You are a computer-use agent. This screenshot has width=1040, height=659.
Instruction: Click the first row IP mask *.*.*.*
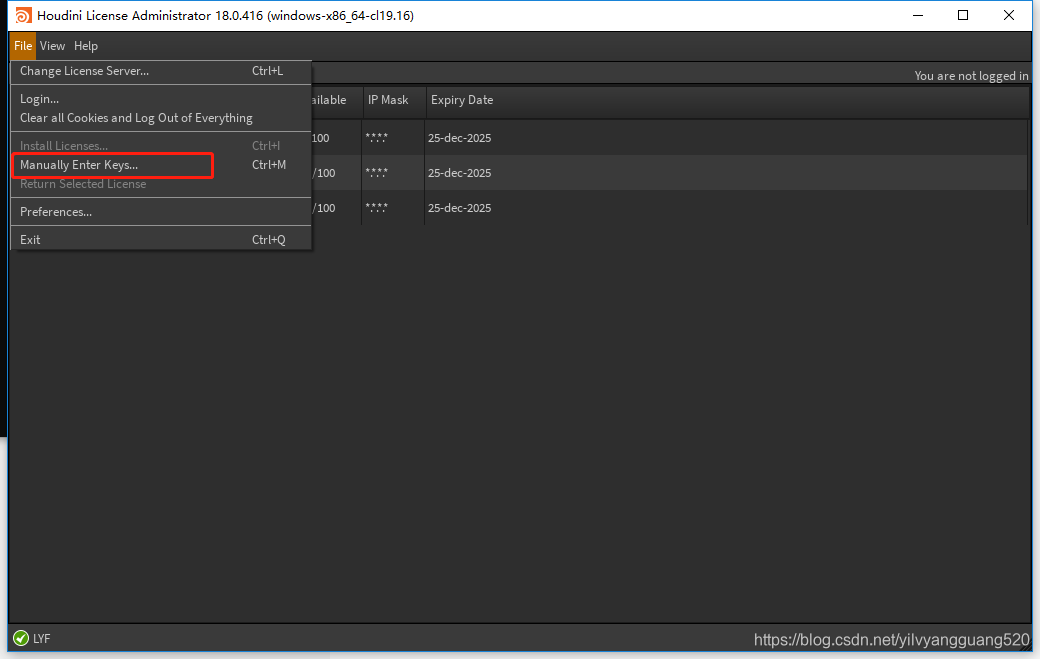[377, 138]
